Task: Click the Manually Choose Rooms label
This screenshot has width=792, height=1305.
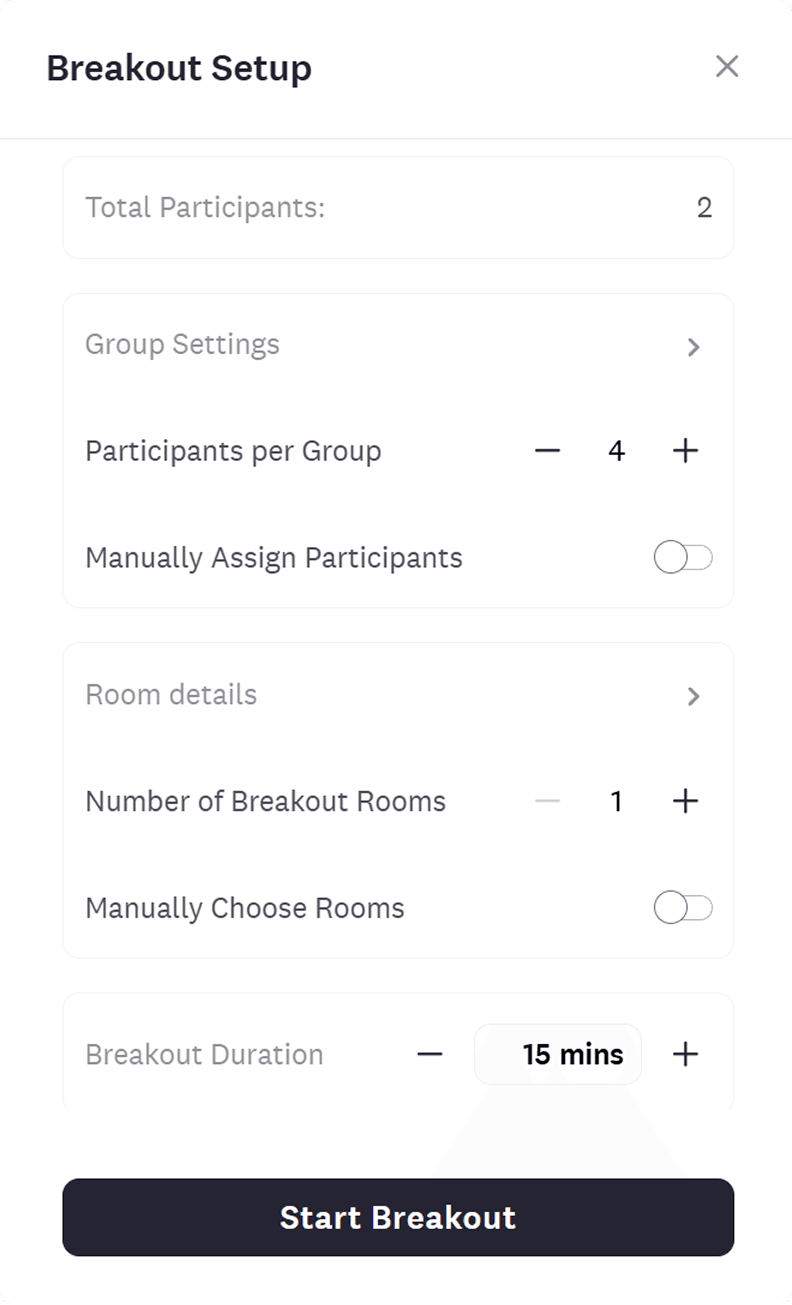Action: point(245,908)
